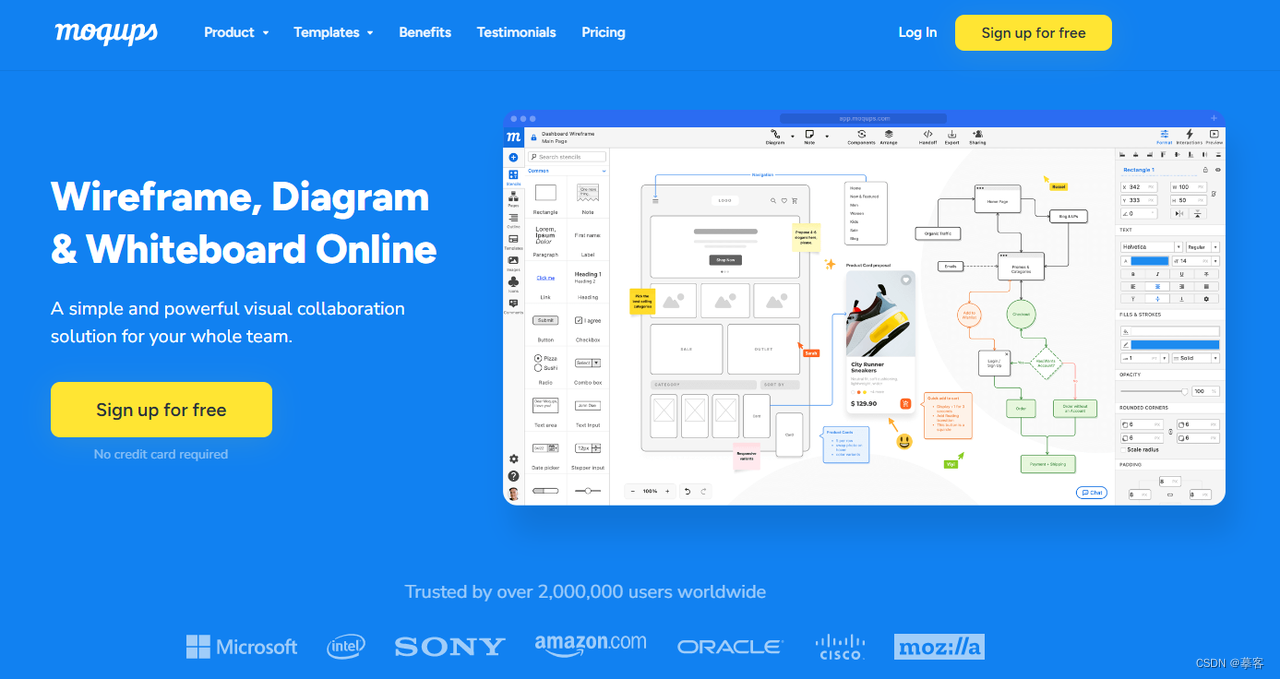Click the Export toolbar icon

[x=952, y=137]
